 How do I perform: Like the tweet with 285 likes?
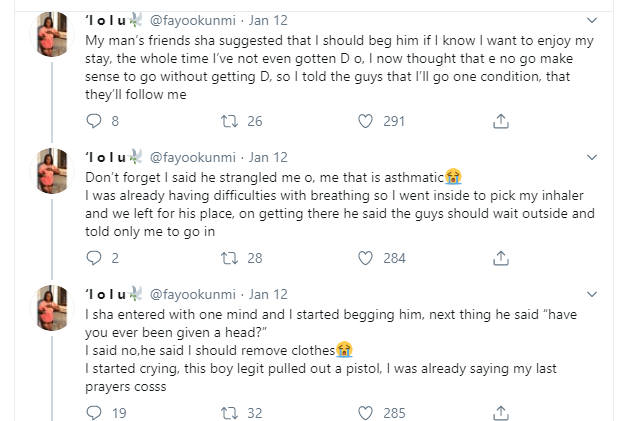click(x=366, y=412)
